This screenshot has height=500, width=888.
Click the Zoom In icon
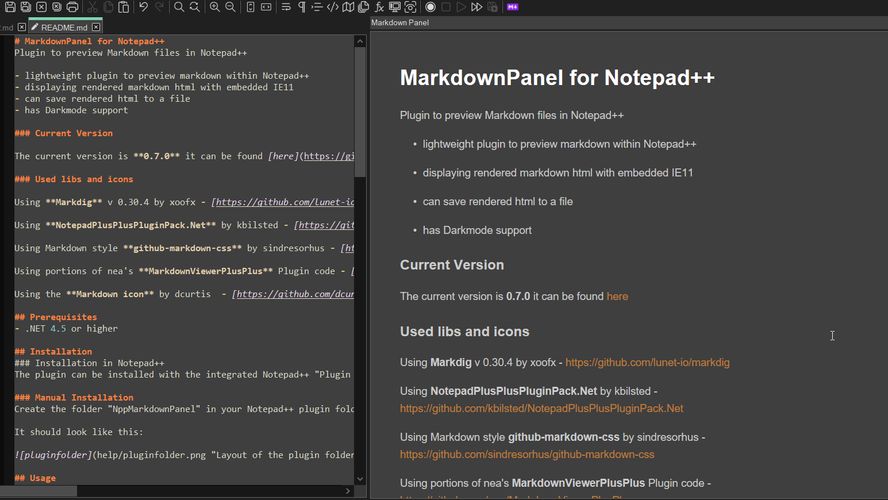[x=214, y=7]
